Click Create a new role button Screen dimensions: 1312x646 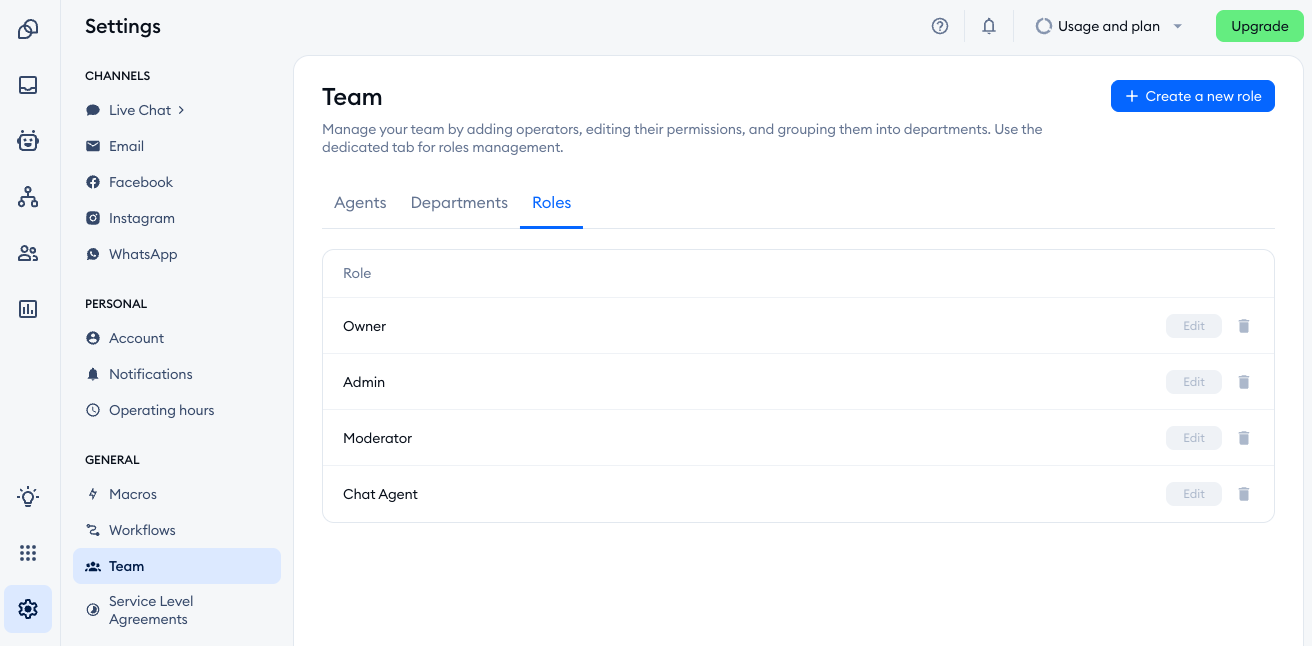pyautogui.click(x=1192, y=96)
